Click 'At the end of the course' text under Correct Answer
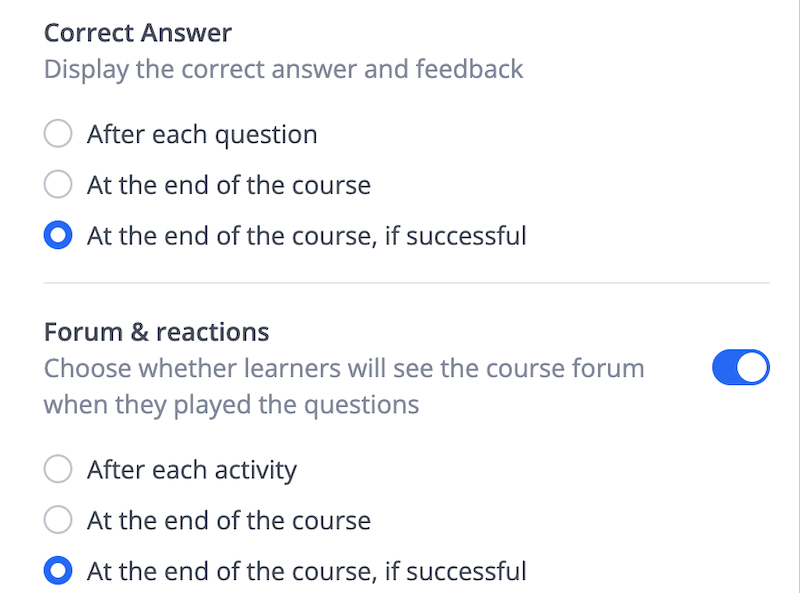This screenshot has width=800, height=593. click(x=229, y=185)
